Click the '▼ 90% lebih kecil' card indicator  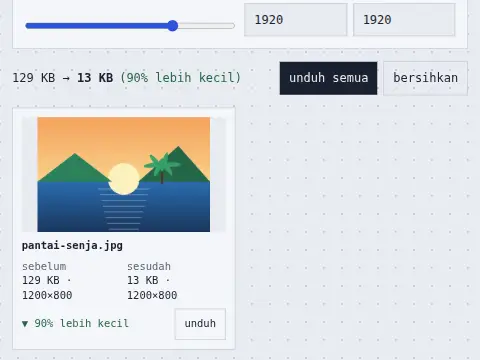point(75,323)
